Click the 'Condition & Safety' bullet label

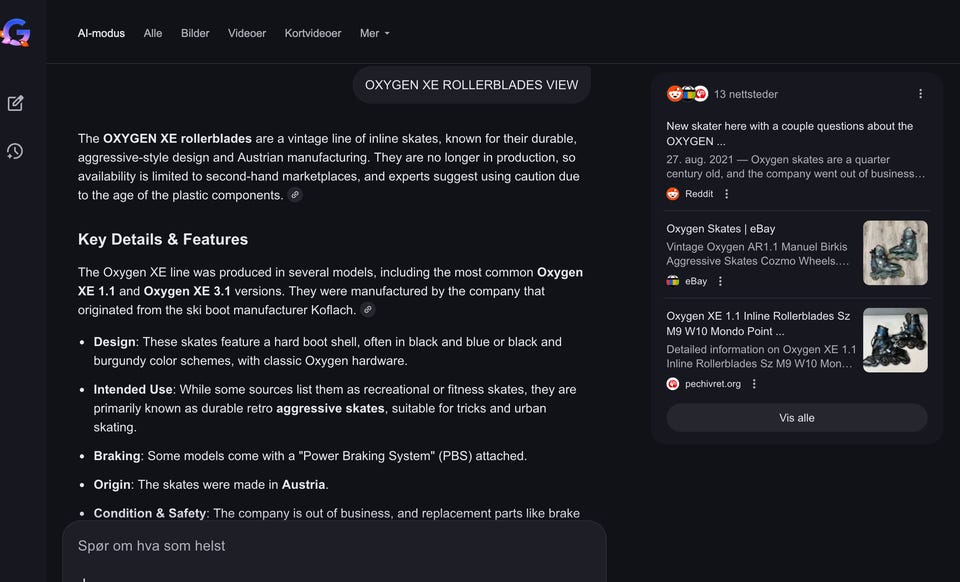pos(149,513)
